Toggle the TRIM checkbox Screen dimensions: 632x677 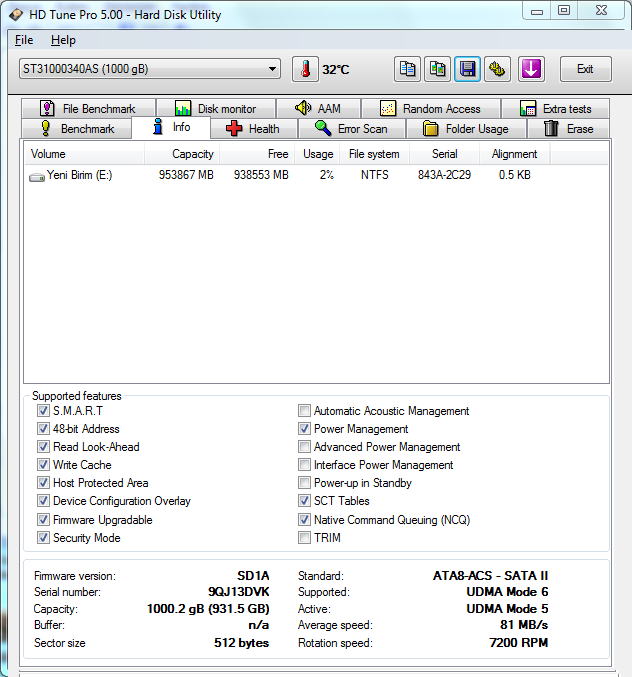[x=304, y=538]
